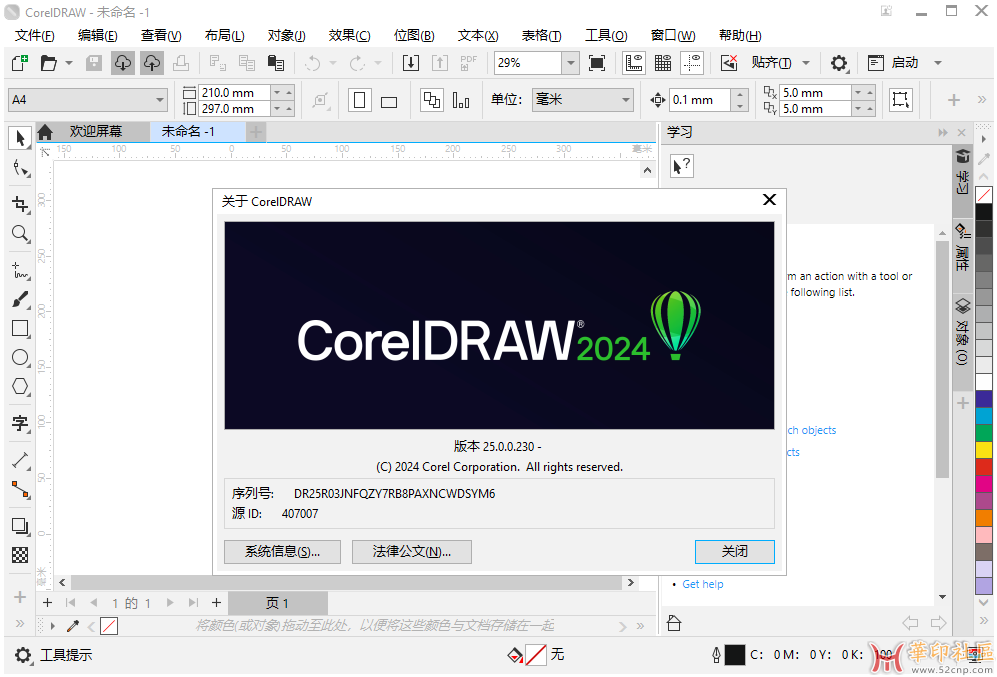The image size is (997, 677).
Task: Open the 位图(B) menu
Action: point(414,36)
